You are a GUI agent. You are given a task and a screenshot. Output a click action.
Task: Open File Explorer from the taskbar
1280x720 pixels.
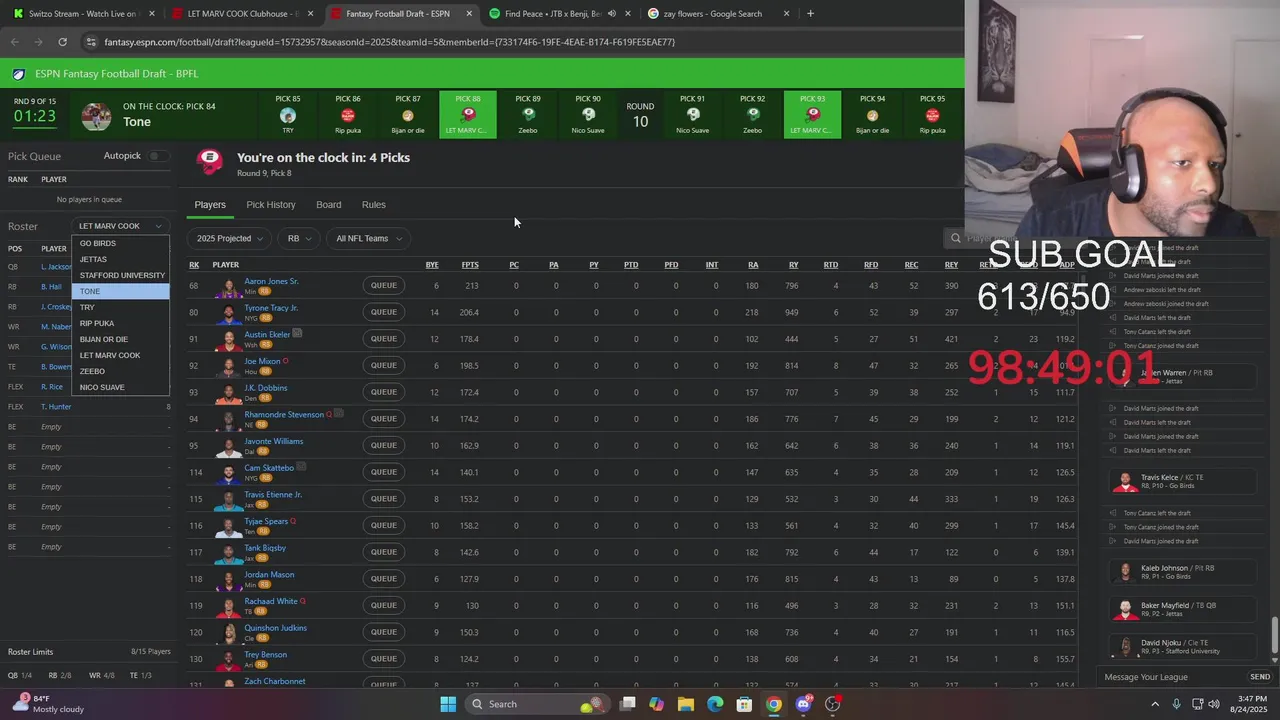[685, 704]
